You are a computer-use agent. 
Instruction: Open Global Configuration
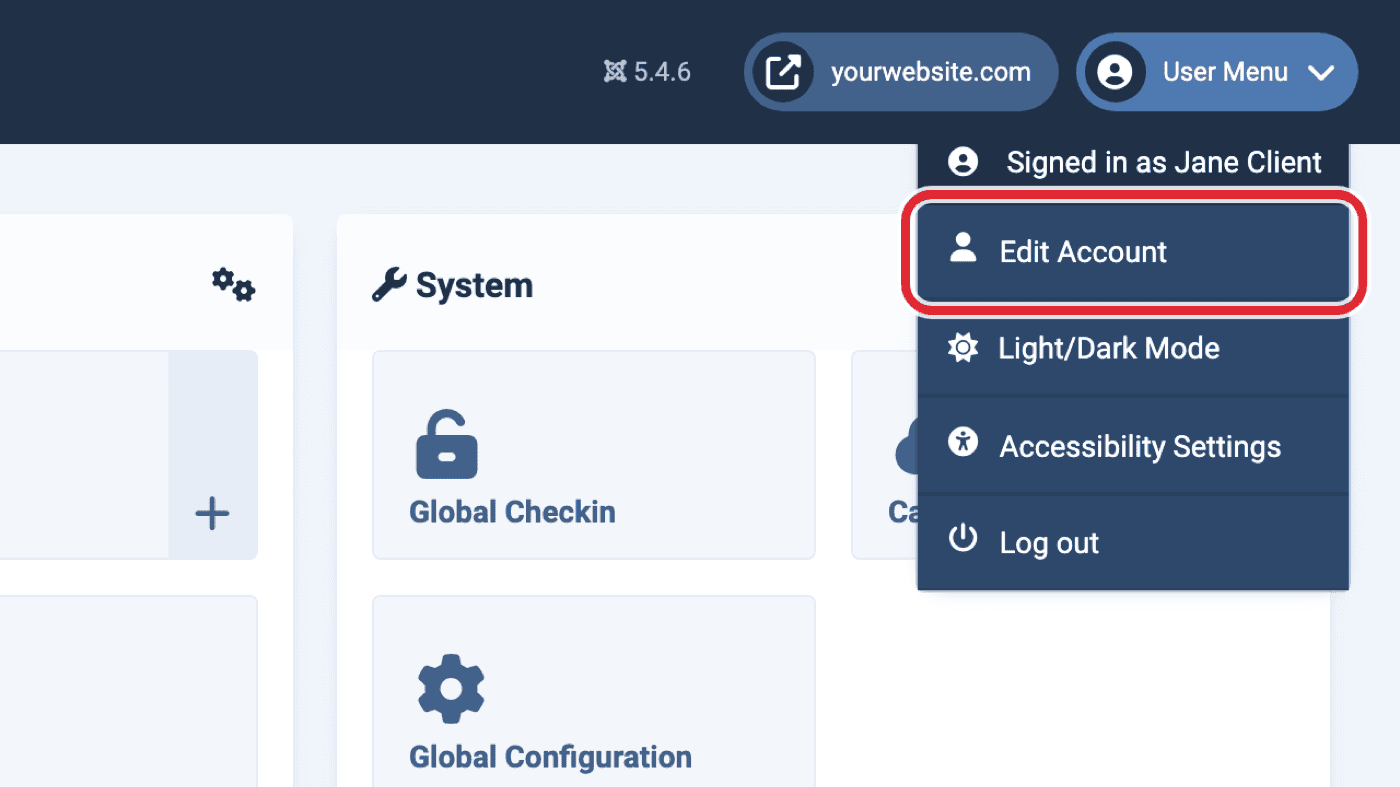[x=594, y=691]
